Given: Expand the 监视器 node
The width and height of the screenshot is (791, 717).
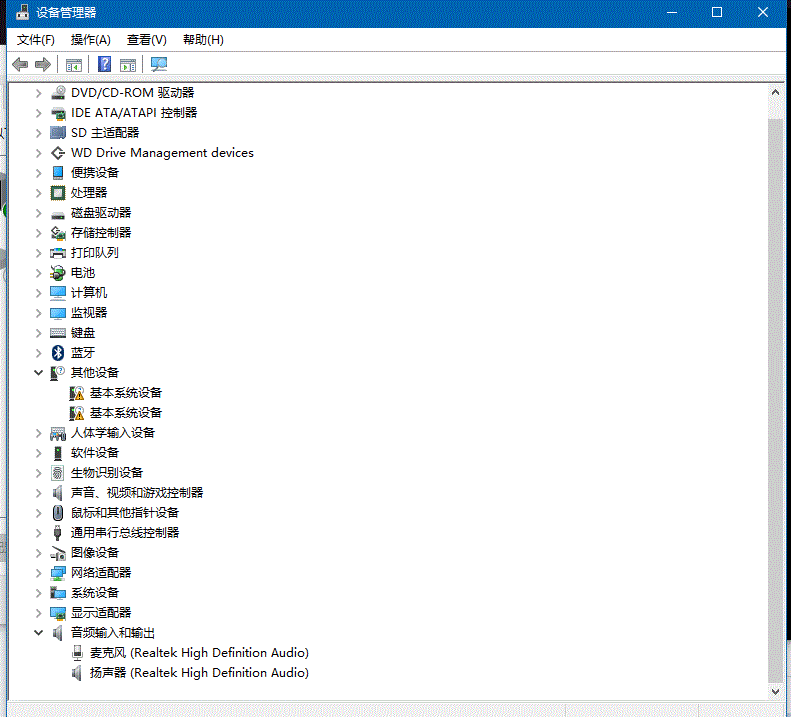Looking at the screenshot, I should pos(38,313).
